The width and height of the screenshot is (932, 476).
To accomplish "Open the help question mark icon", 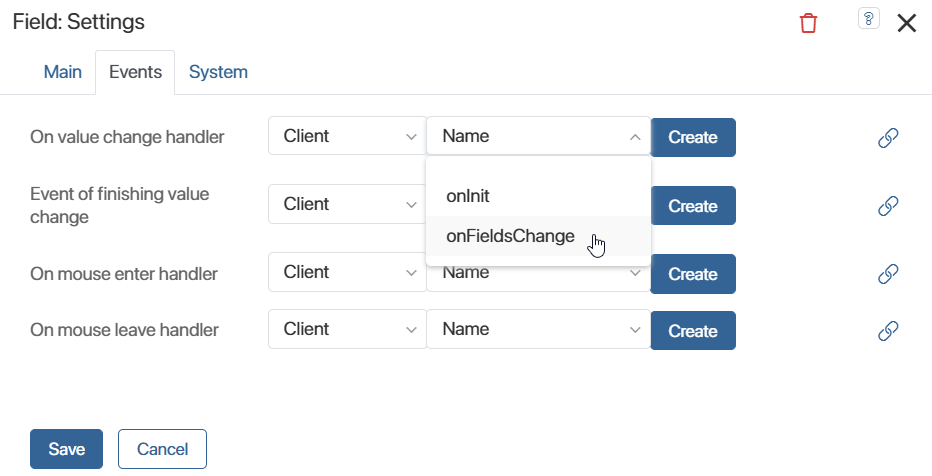I will click(x=868, y=18).
